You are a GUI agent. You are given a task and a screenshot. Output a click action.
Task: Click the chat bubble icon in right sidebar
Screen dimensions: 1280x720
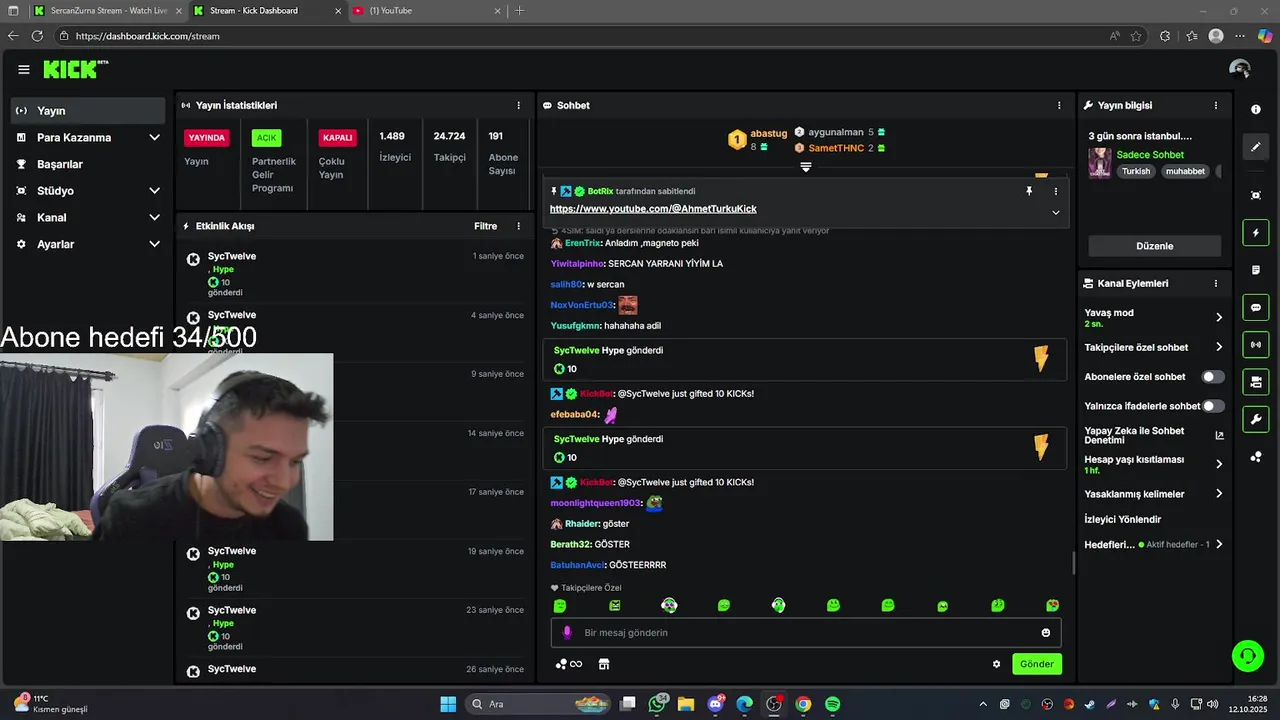click(x=1256, y=308)
